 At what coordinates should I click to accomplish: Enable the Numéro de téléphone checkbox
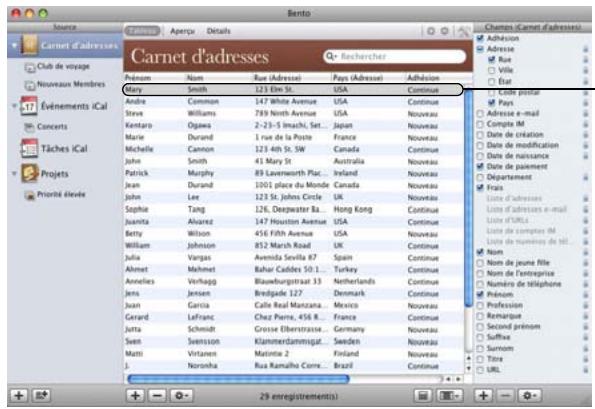pyautogui.click(x=480, y=284)
